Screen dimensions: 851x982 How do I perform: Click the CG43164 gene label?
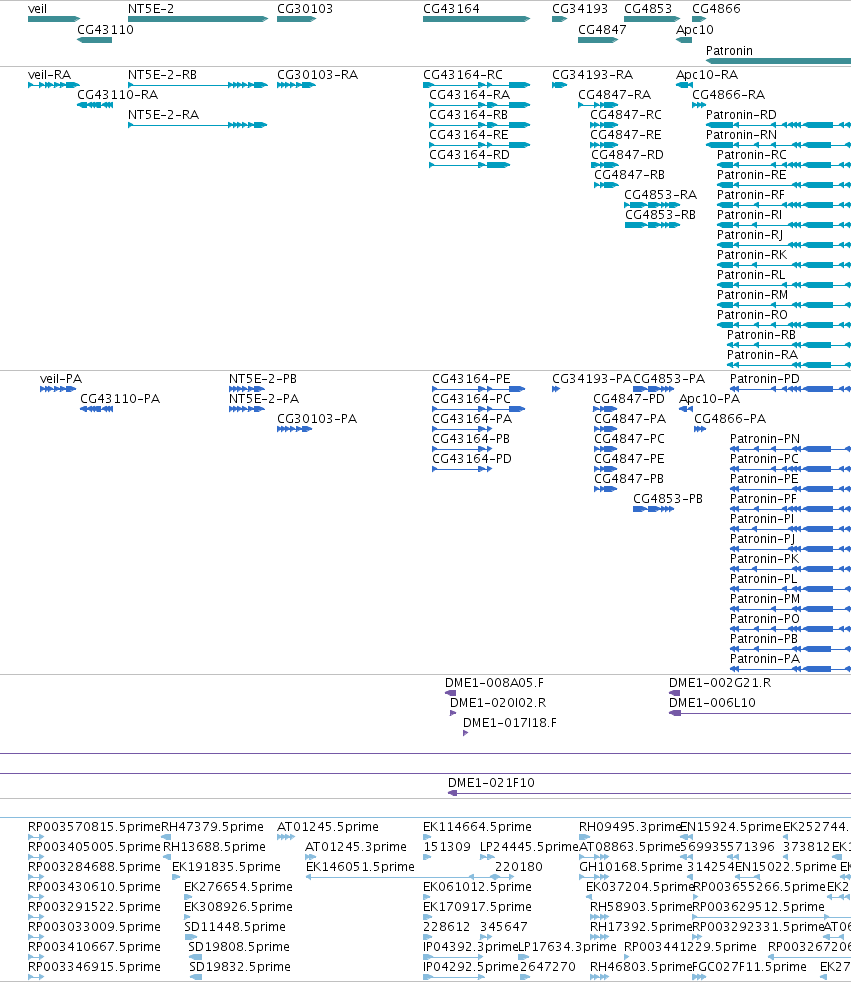point(451,9)
